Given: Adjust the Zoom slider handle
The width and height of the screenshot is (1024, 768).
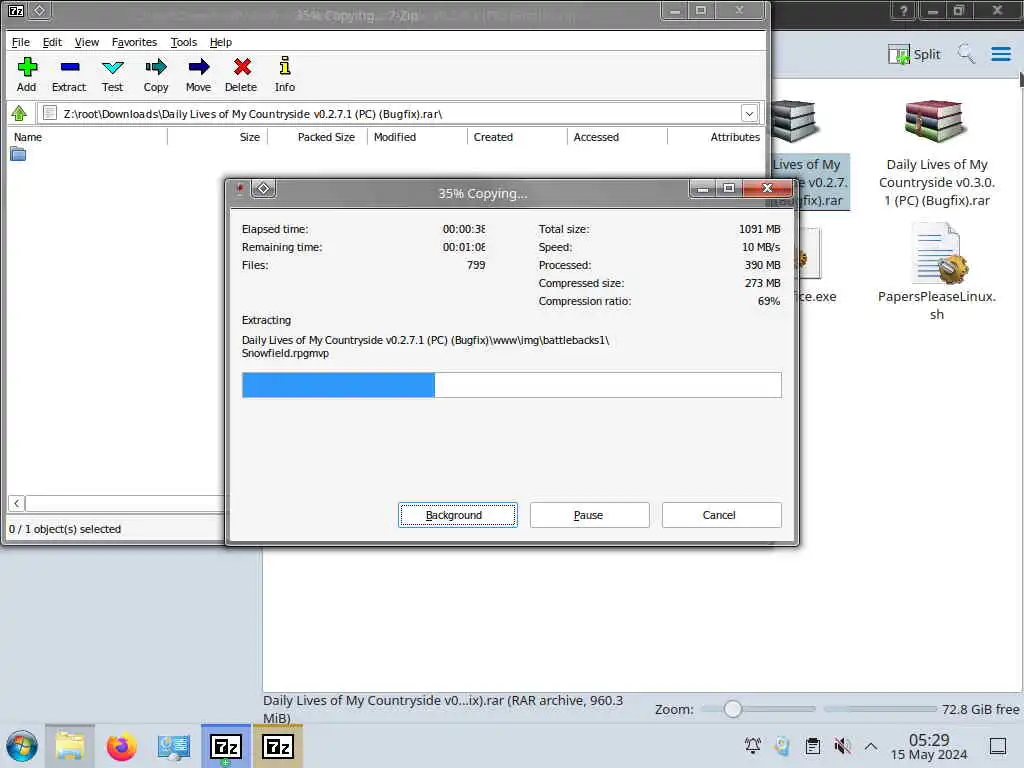Looking at the screenshot, I should 732,709.
